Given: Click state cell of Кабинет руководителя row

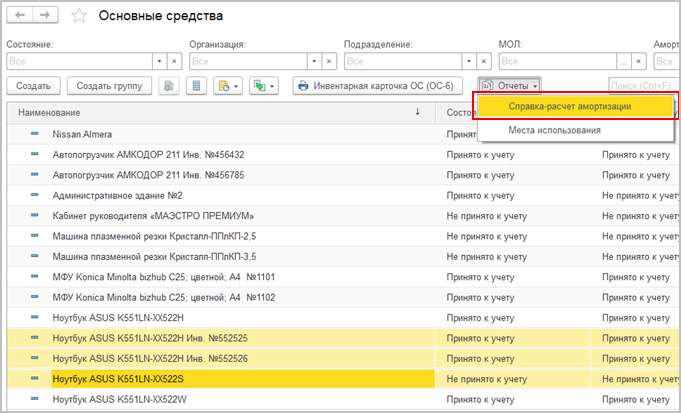Looking at the screenshot, I should [513, 216].
